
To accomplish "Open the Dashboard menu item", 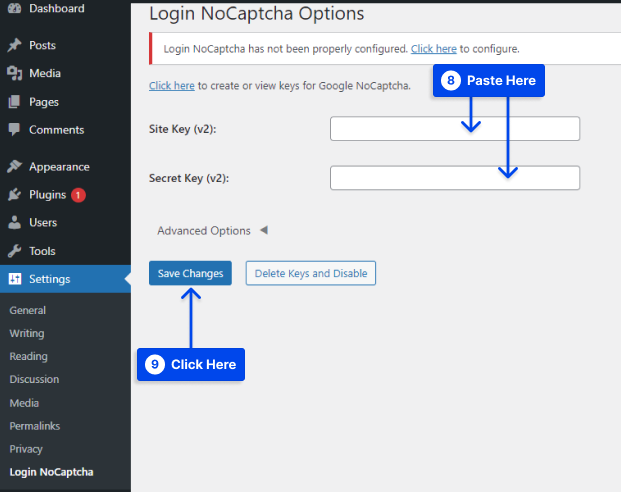I will pos(57,8).
